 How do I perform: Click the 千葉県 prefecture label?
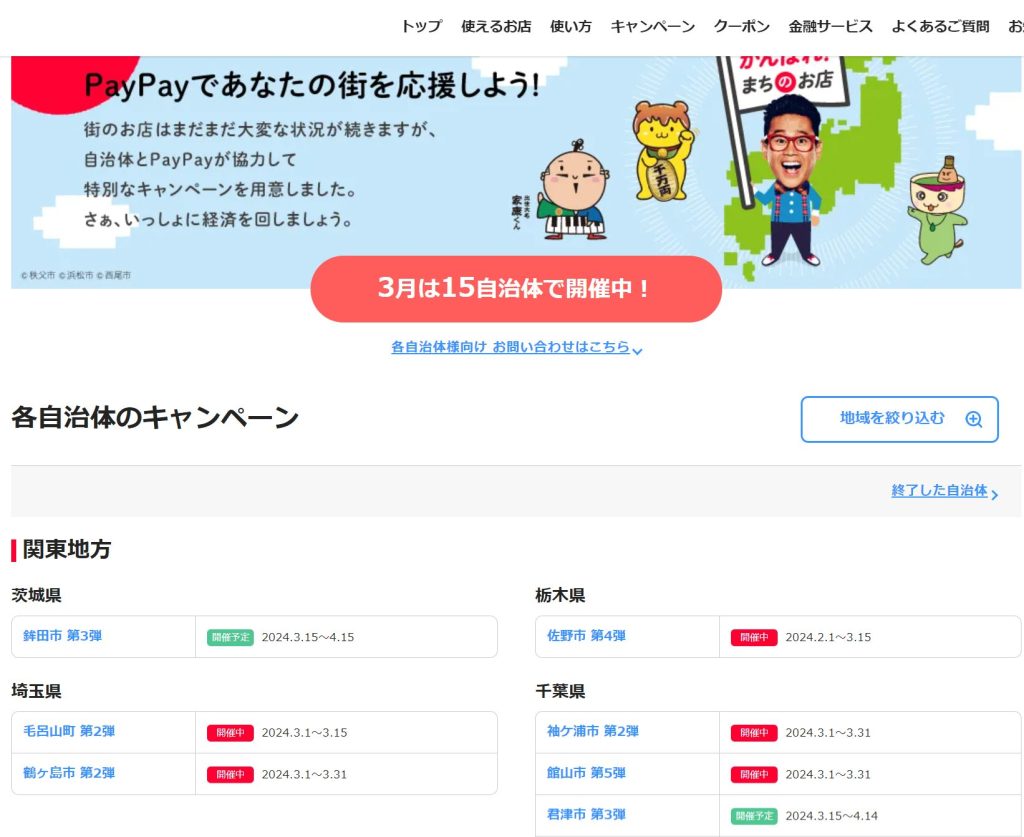click(x=560, y=691)
